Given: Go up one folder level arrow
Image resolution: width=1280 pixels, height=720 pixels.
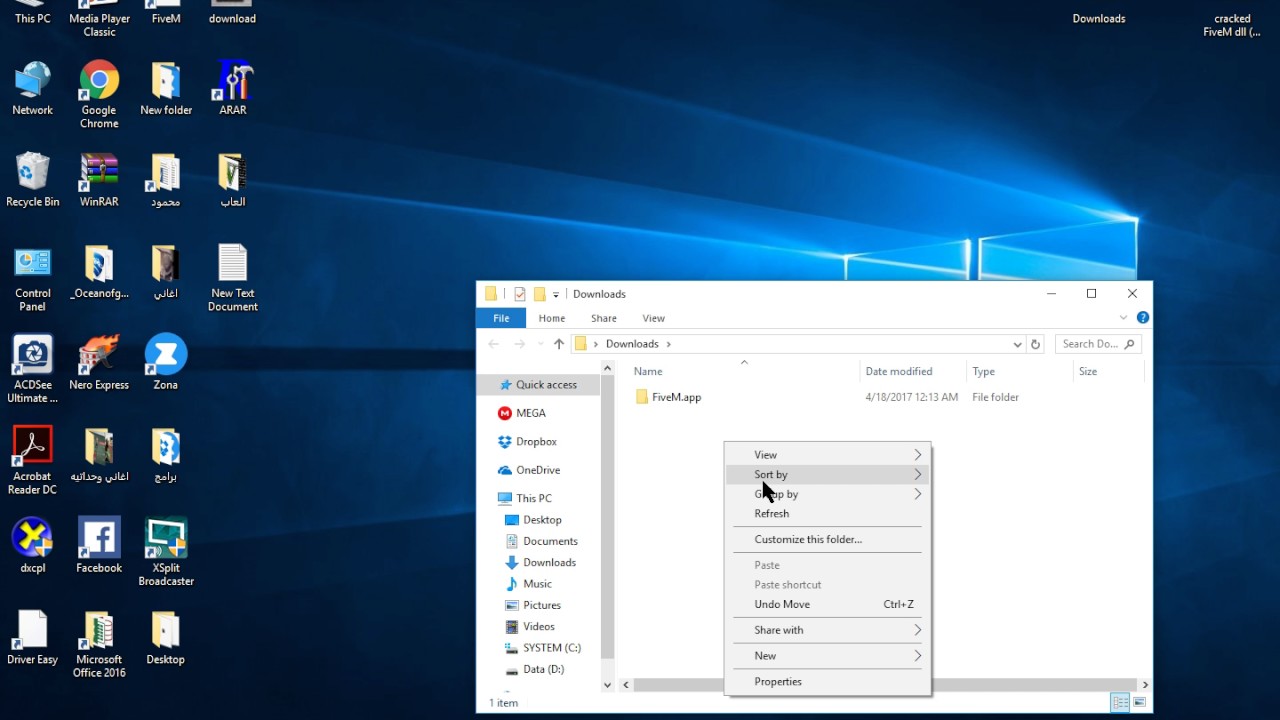Looking at the screenshot, I should (x=558, y=344).
